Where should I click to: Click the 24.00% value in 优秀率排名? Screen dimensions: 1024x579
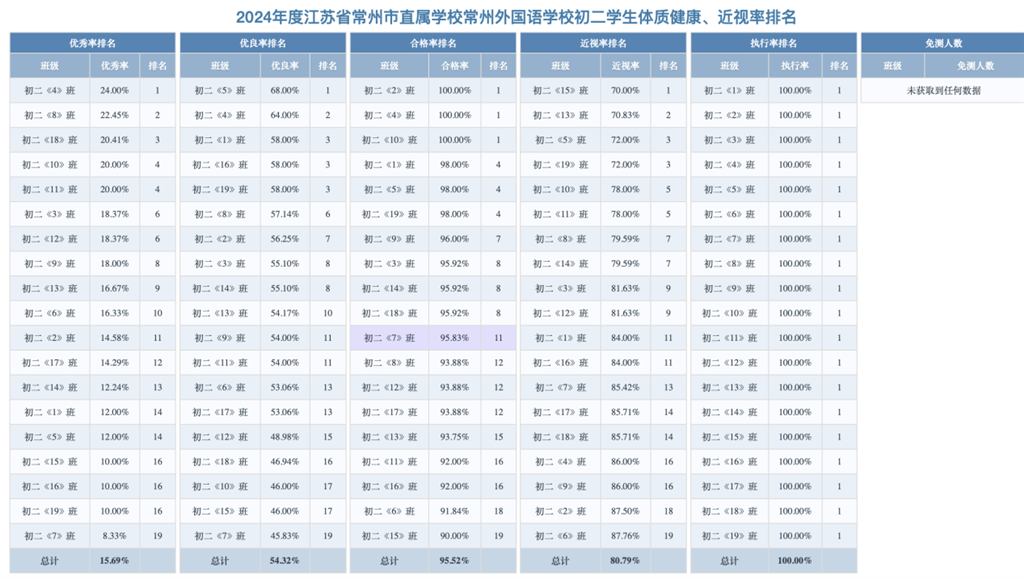(x=114, y=90)
